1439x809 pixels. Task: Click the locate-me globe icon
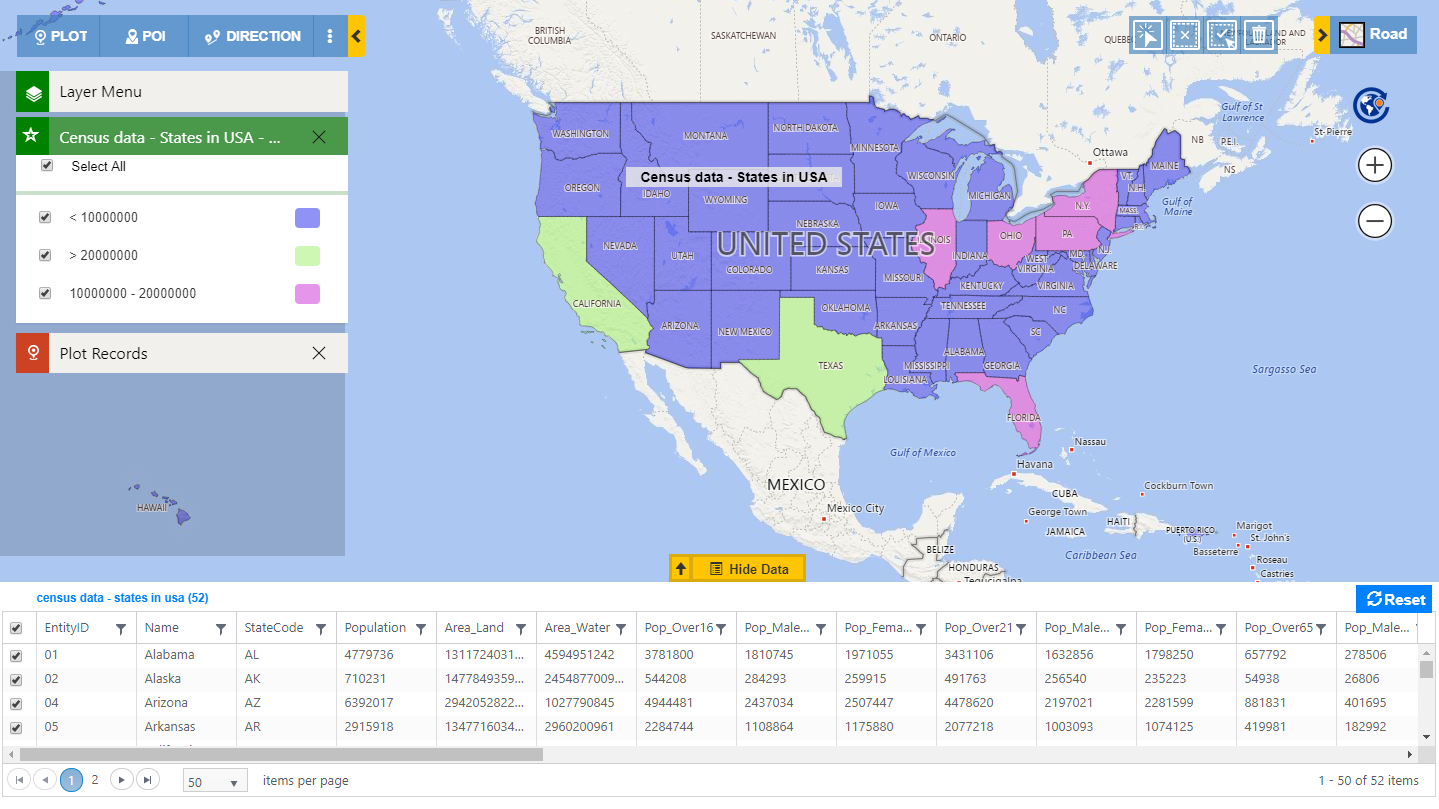coord(1373,105)
